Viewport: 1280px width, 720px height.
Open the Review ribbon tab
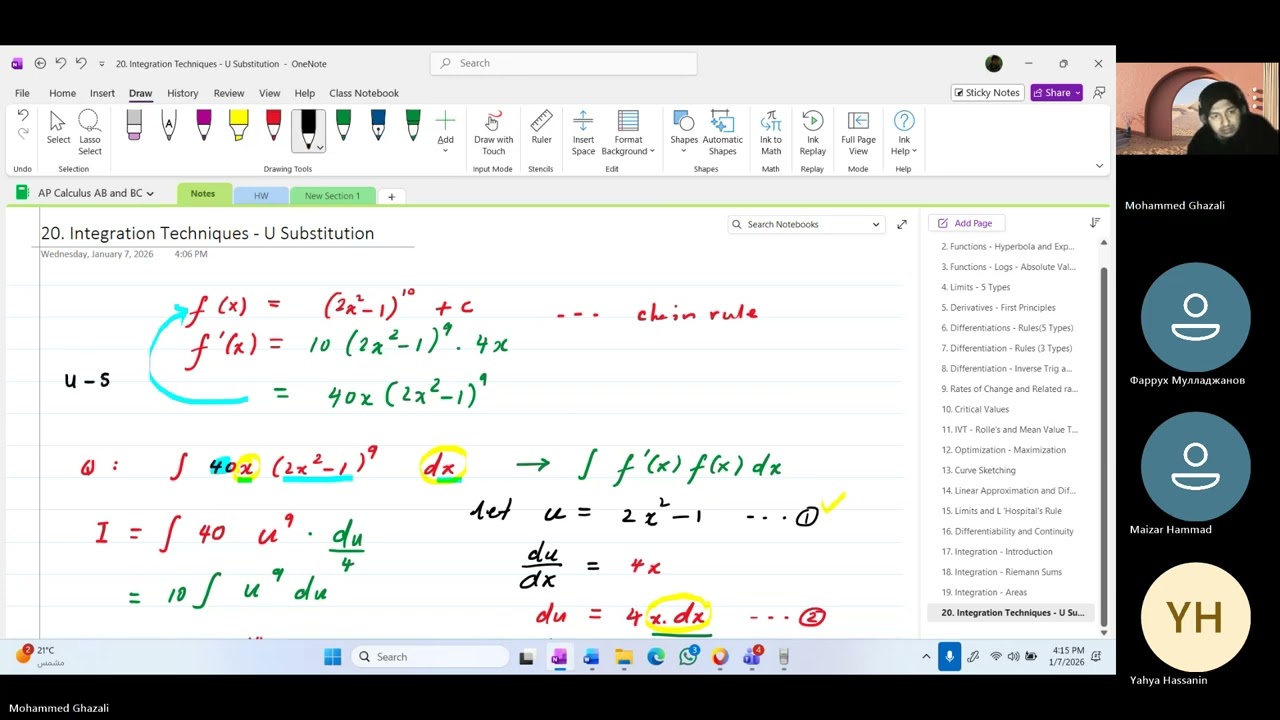coord(228,93)
